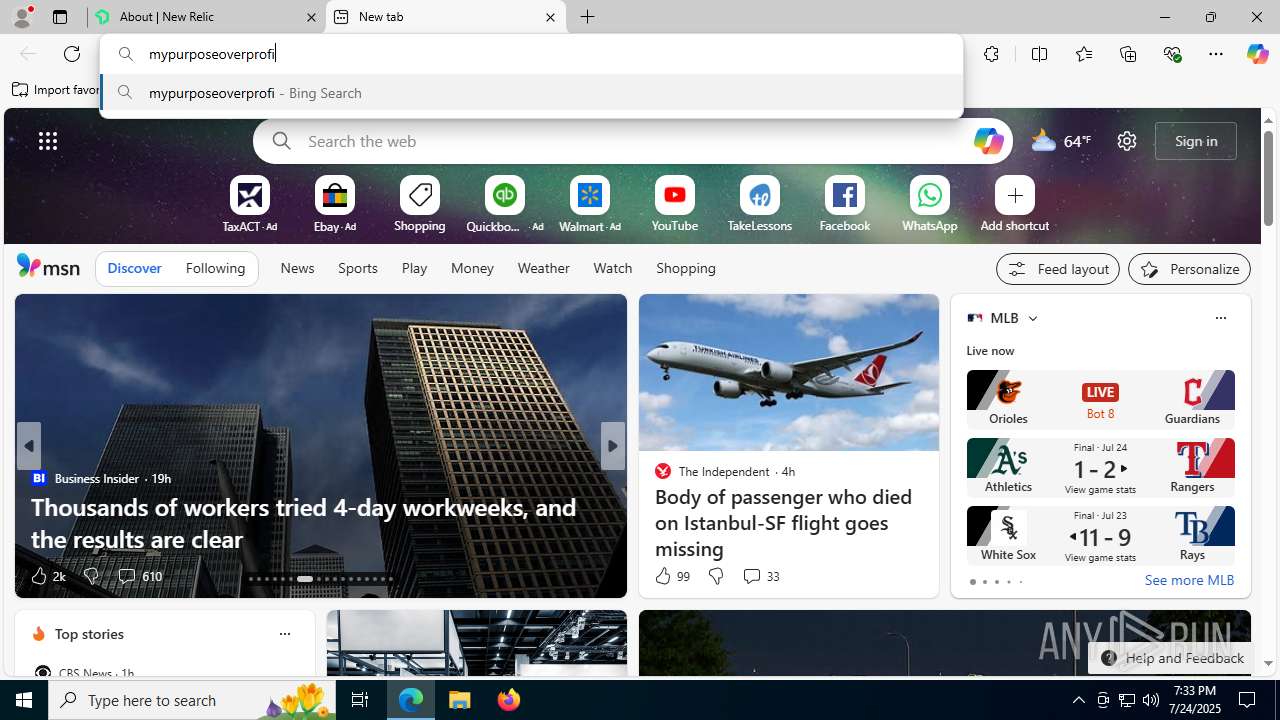Open Help and Feedback
1280x720 pixels.
[1172, 658]
